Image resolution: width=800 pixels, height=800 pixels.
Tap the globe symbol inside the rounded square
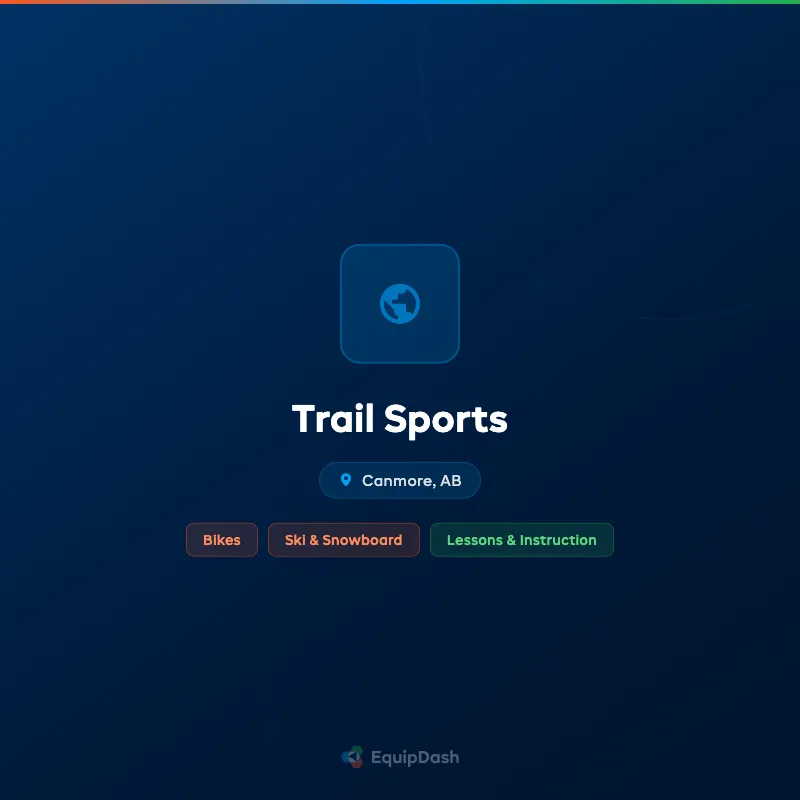click(400, 303)
